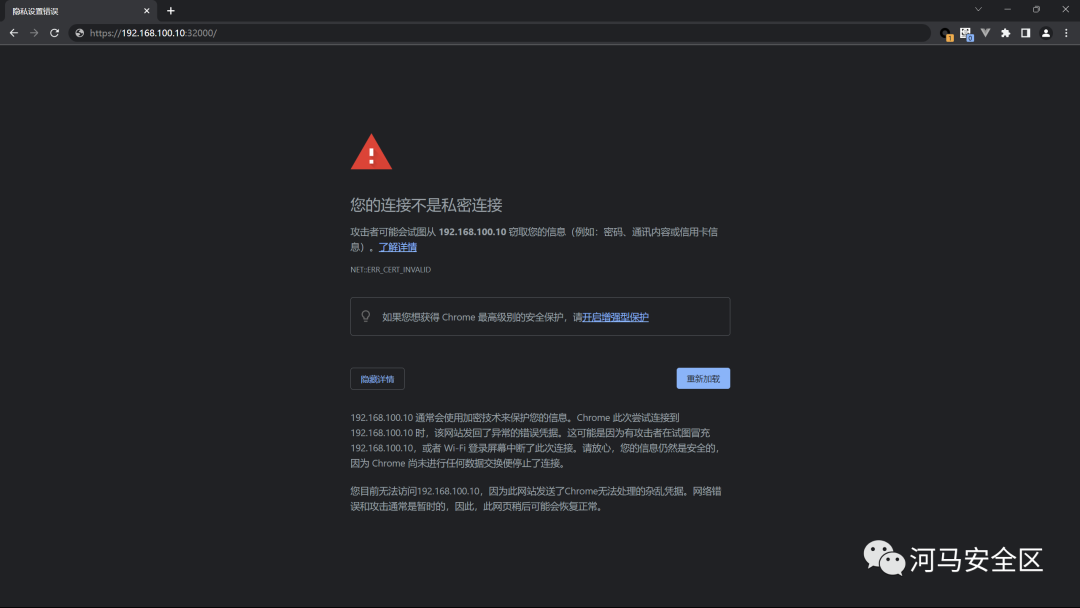The height and width of the screenshot is (608, 1080).
Task: Reload the page using the reload icon
Action: click(x=54, y=33)
